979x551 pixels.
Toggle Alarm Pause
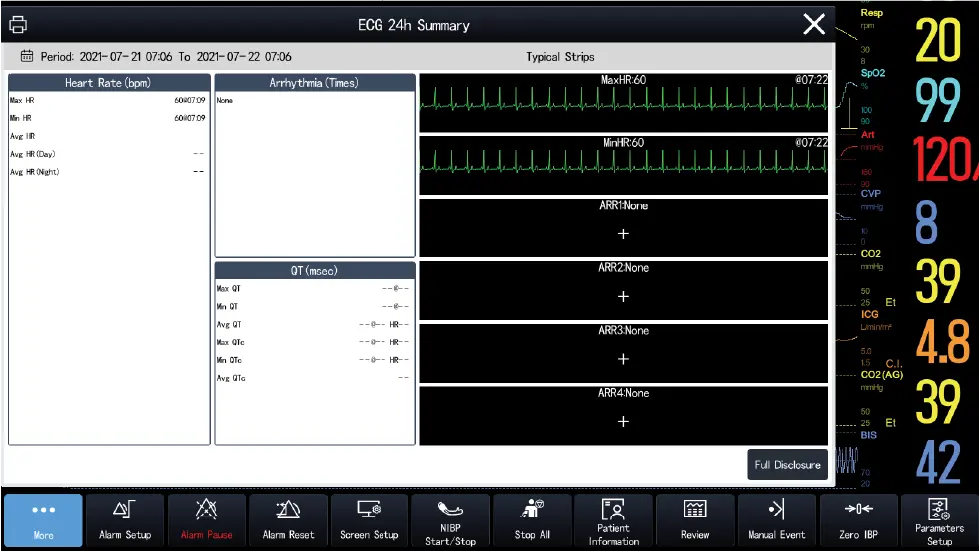click(206, 521)
